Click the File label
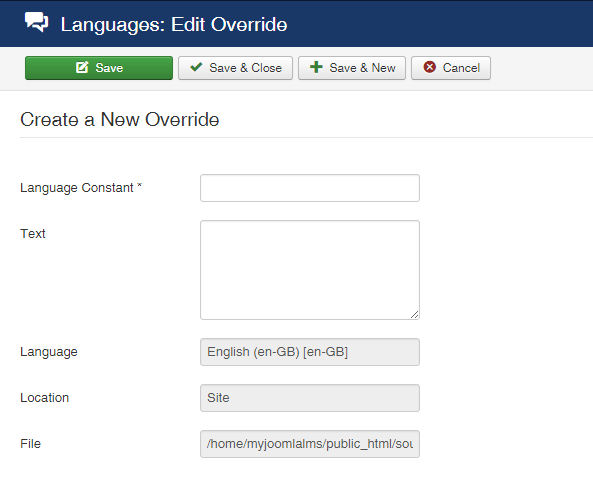593x487 pixels. point(30,444)
